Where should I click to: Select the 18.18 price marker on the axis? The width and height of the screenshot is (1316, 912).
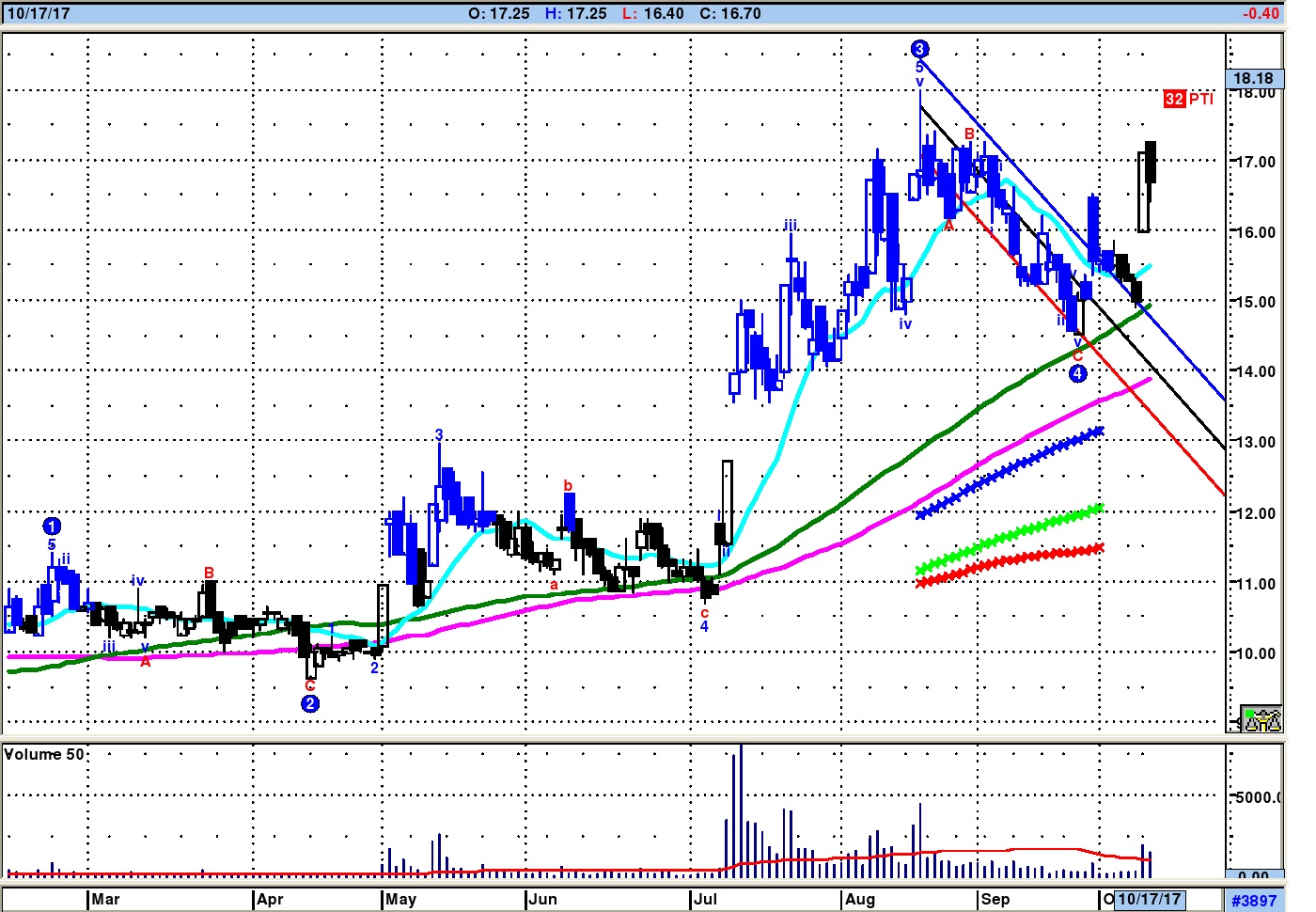(1253, 79)
